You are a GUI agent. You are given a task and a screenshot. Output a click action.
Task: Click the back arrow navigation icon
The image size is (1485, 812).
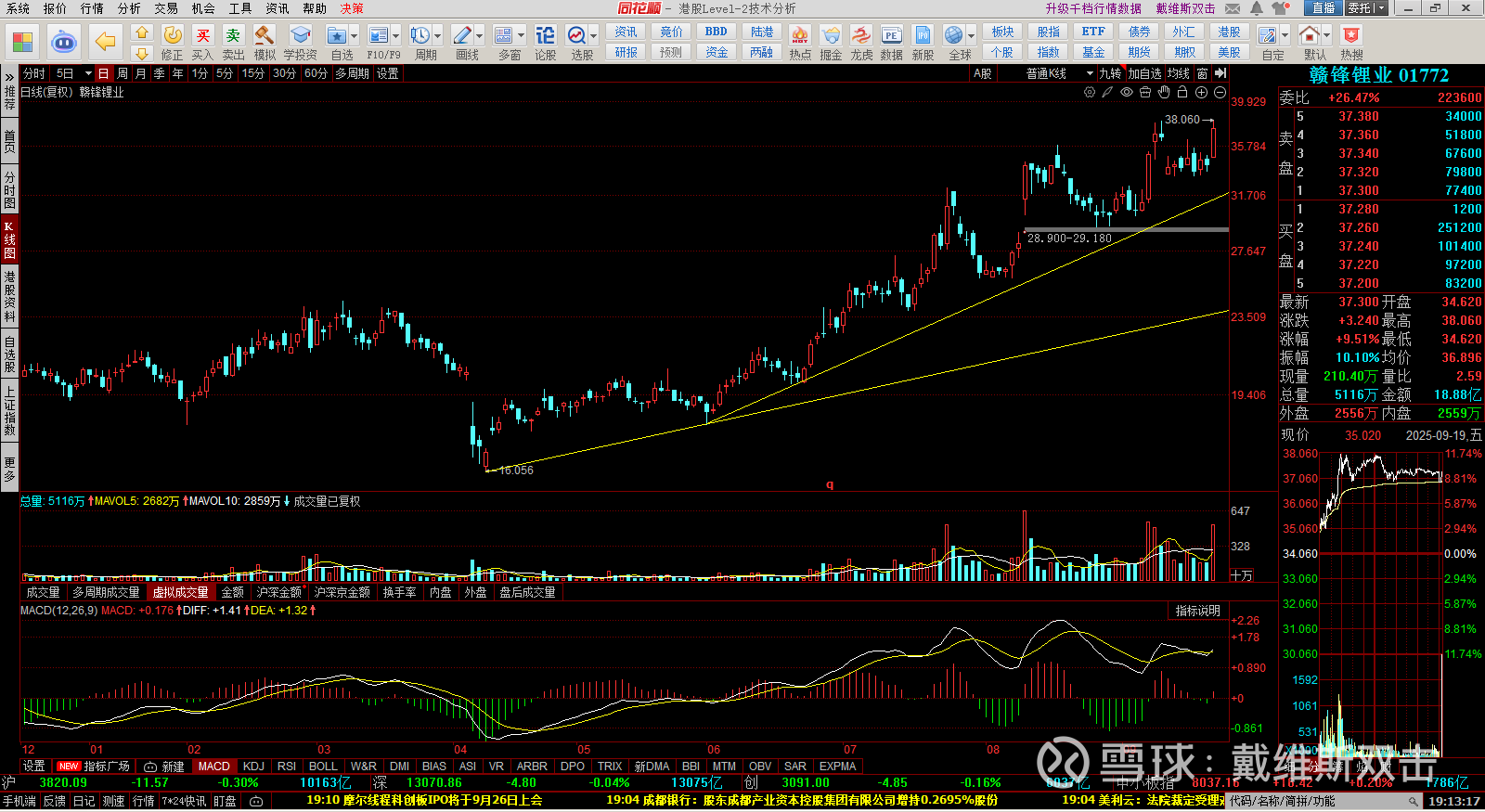106,42
